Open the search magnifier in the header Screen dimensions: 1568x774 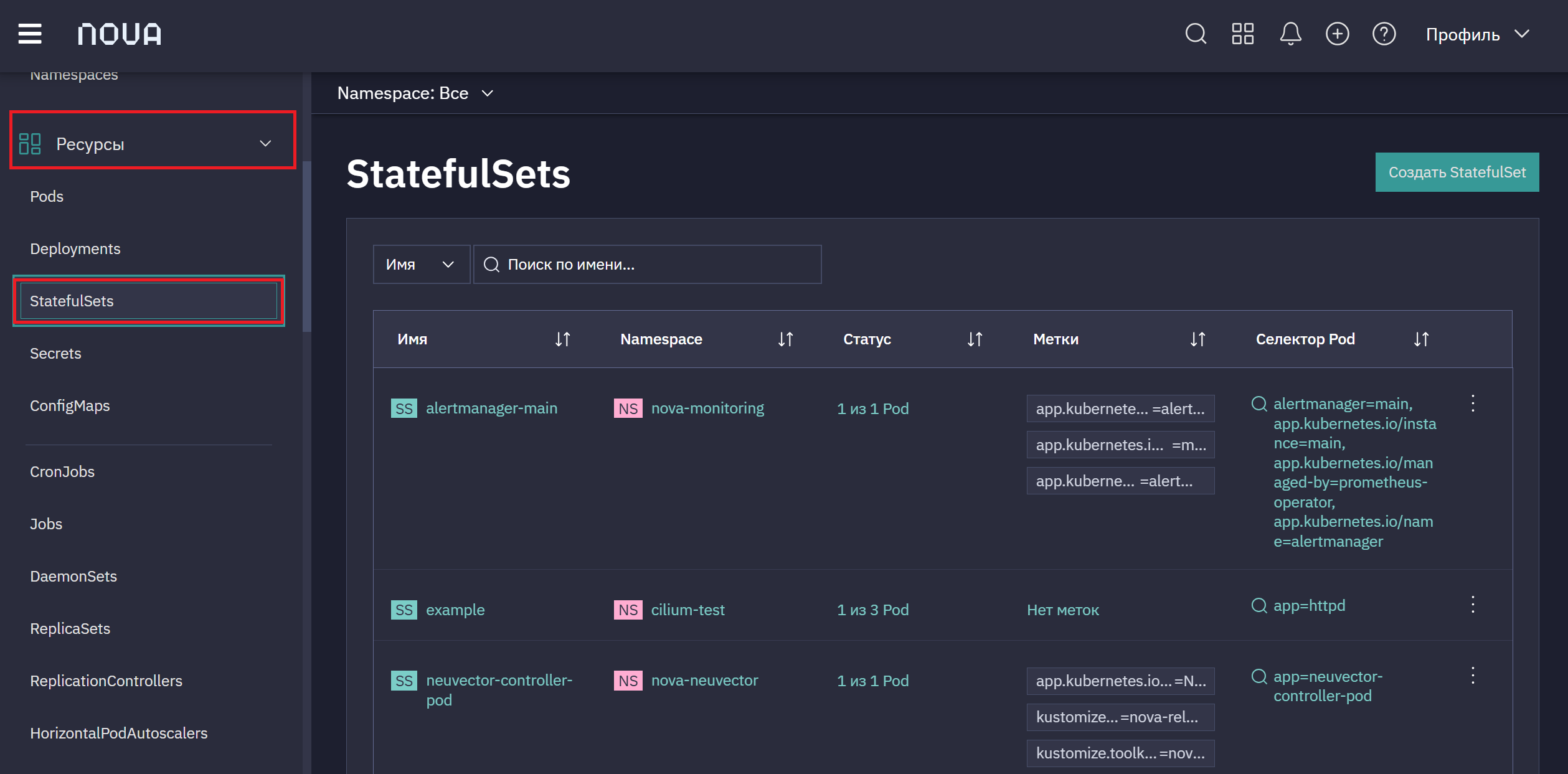click(x=1195, y=34)
